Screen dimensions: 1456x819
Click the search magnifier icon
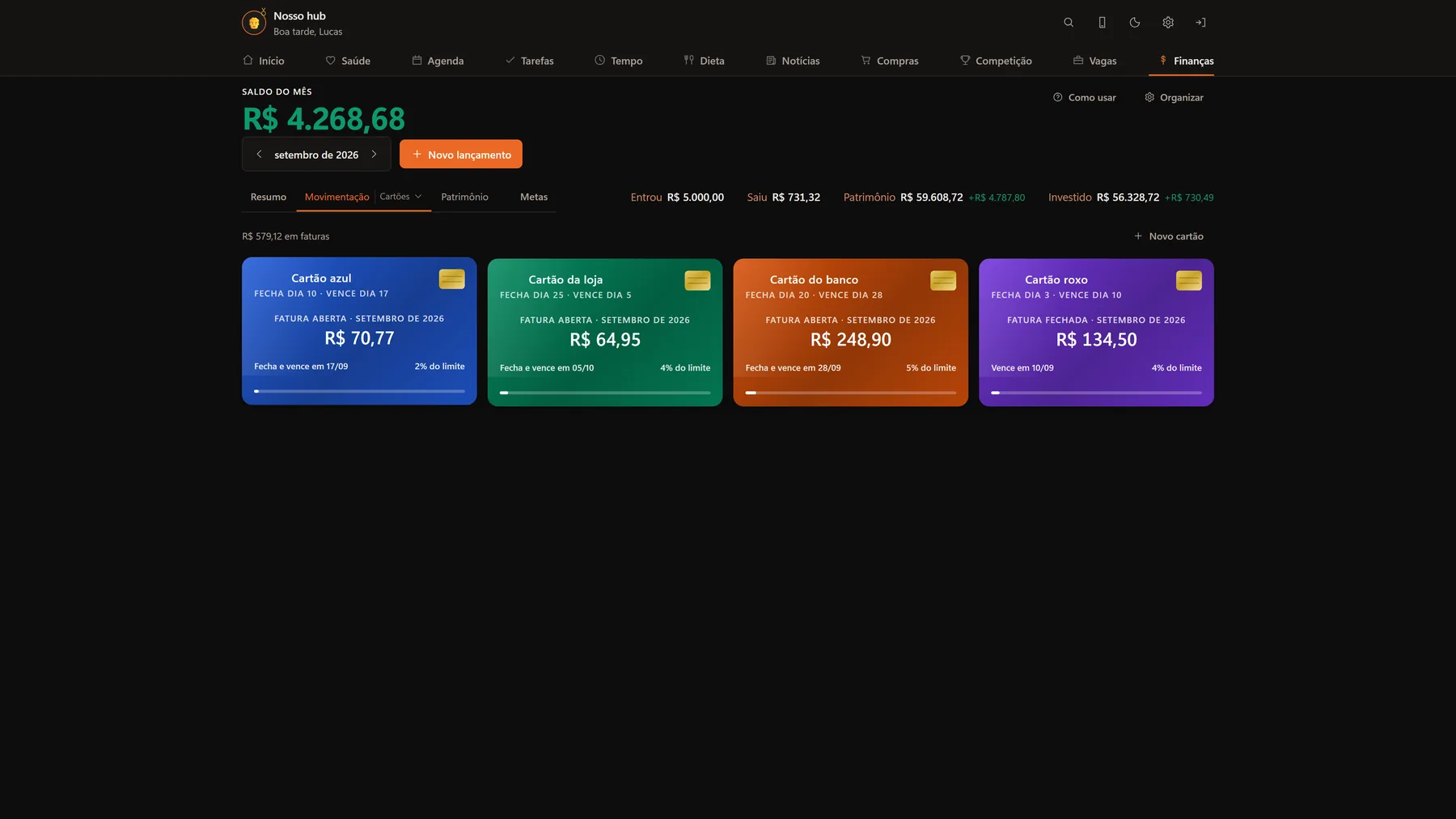tap(1069, 23)
